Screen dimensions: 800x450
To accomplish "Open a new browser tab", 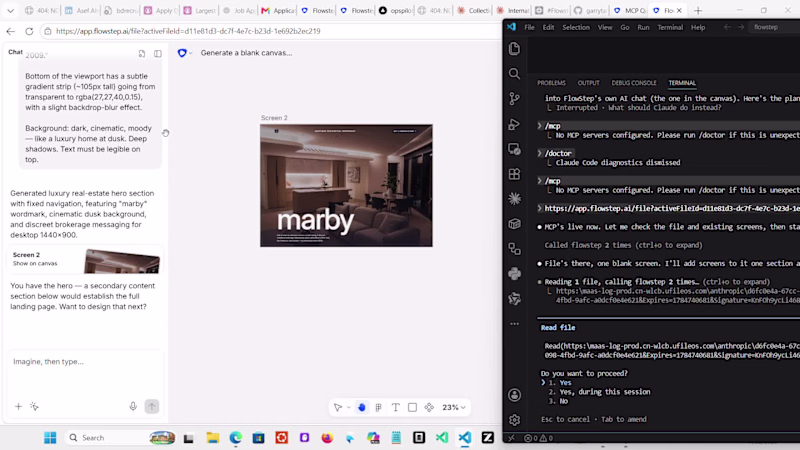I will (698, 10).
